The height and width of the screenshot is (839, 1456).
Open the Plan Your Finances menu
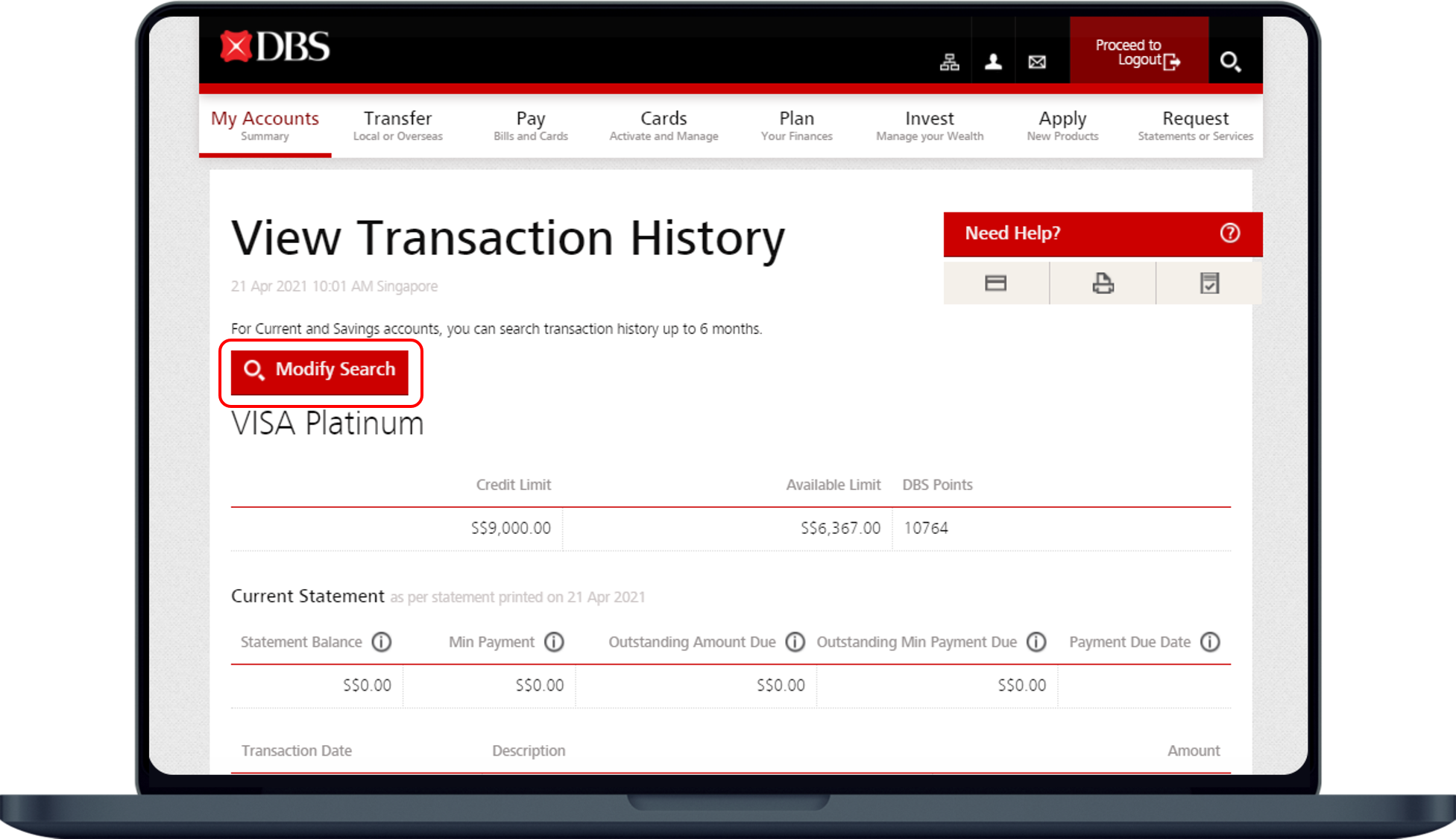click(x=796, y=125)
